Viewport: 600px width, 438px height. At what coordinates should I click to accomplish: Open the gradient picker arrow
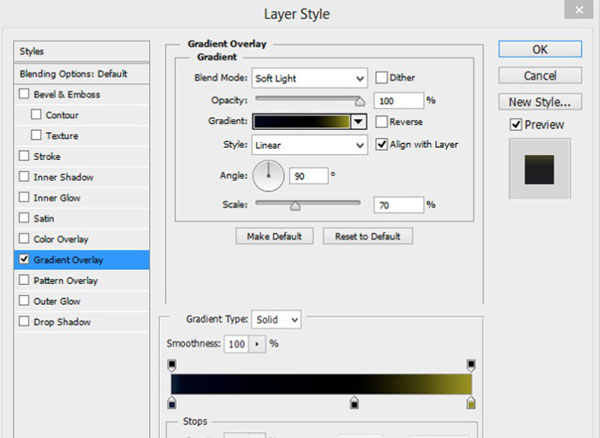(x=358, y=122)
